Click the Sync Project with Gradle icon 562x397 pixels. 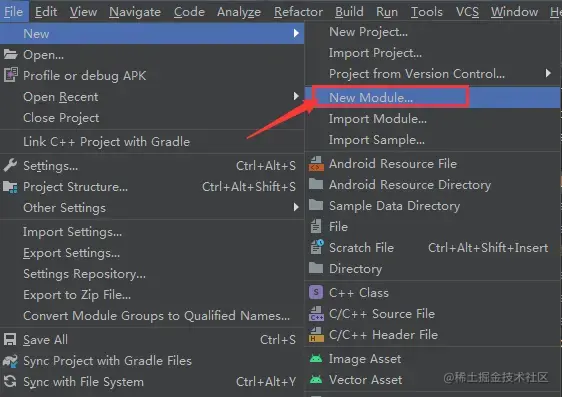(x=10, y=360)
